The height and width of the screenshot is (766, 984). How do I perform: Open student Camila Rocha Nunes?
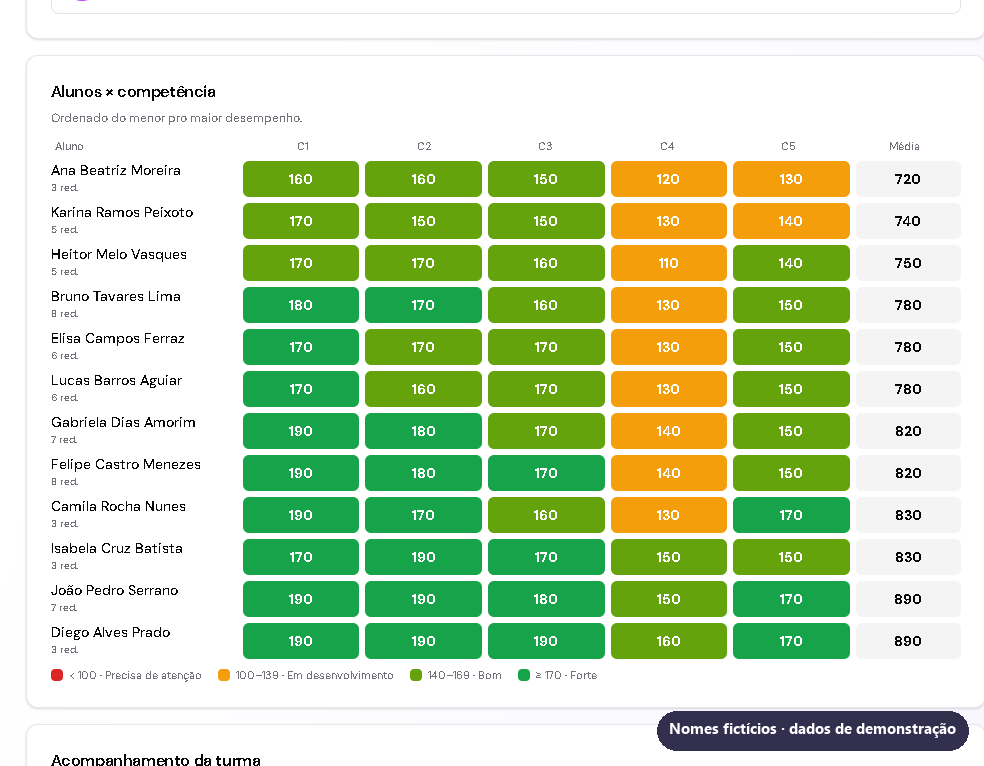118,506
